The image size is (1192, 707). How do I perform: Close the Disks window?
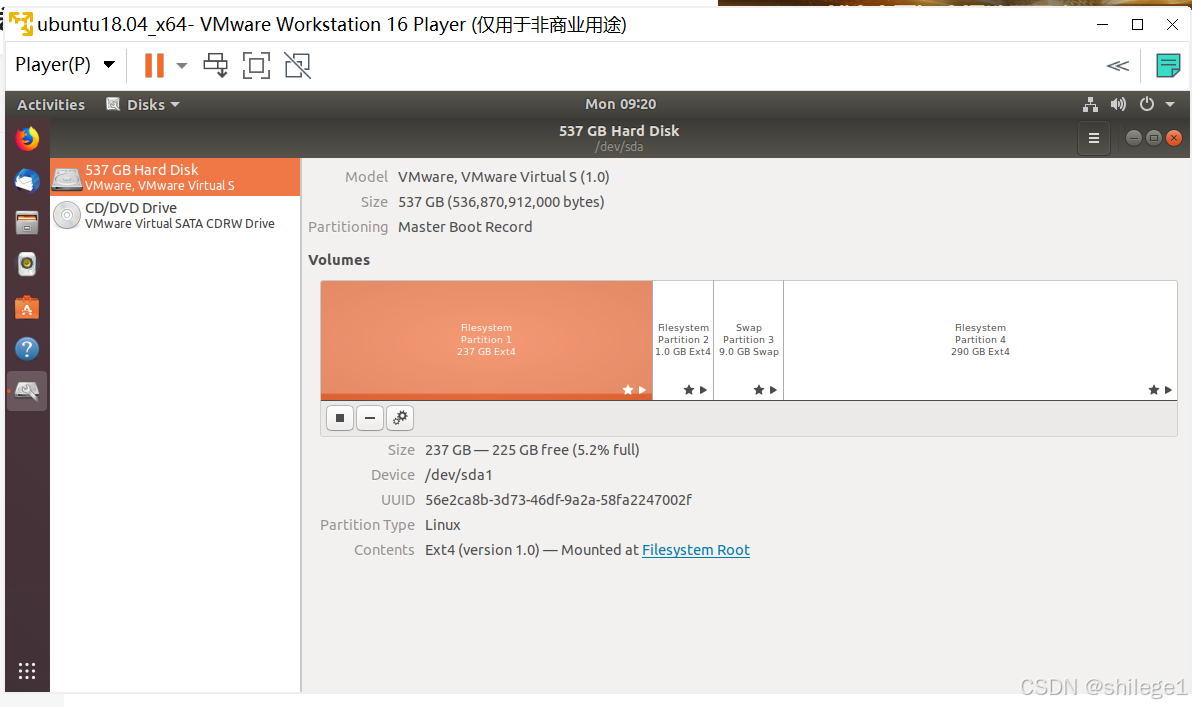(x=1175, y=138)
